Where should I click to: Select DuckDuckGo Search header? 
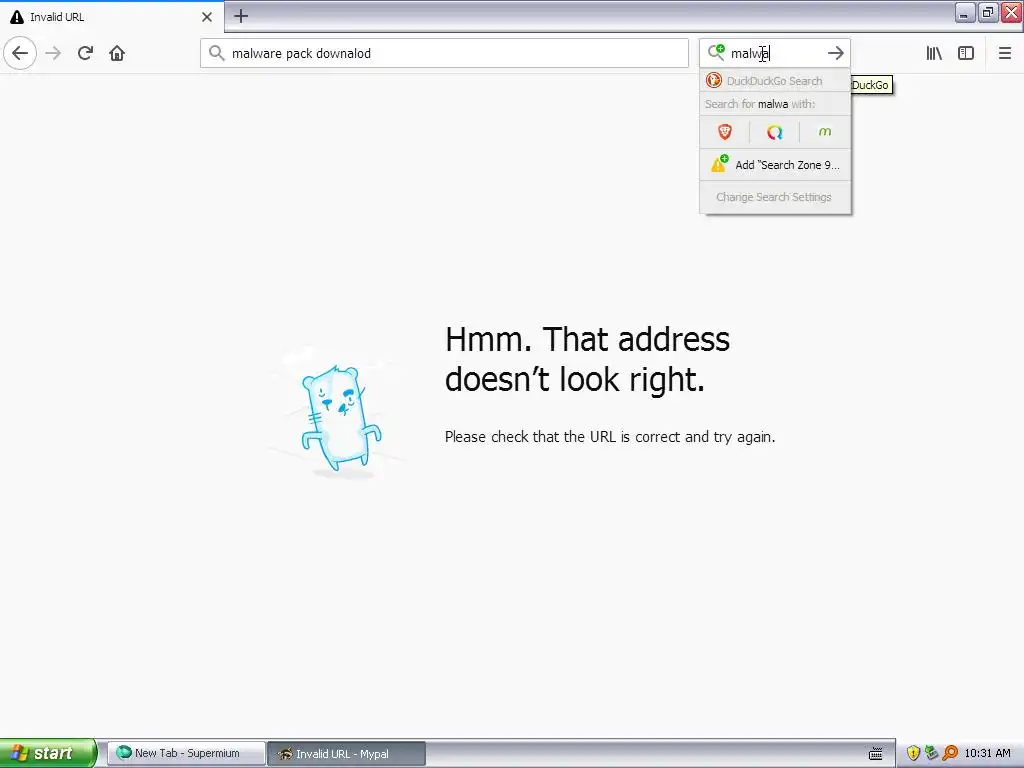(775, 81)
